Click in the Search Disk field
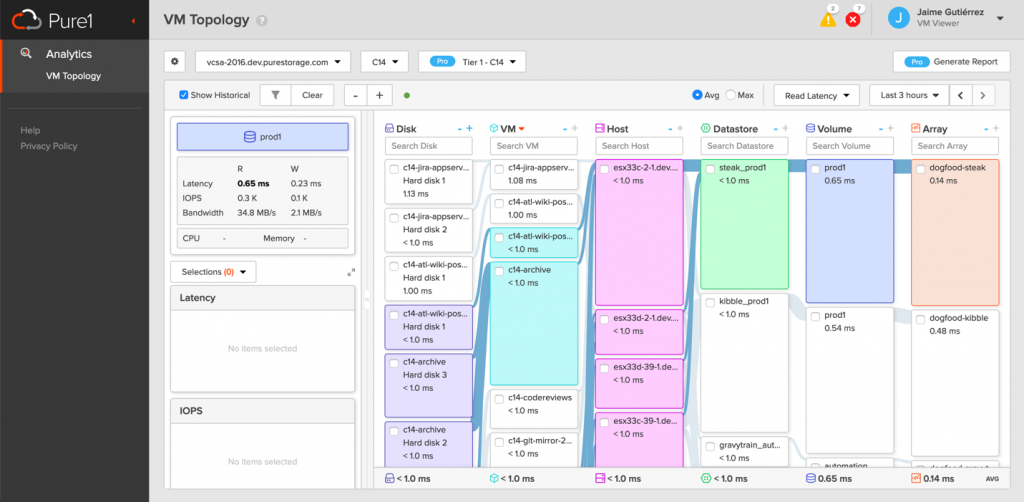The width and height of the screenshot is (1024, 502). 428,146
